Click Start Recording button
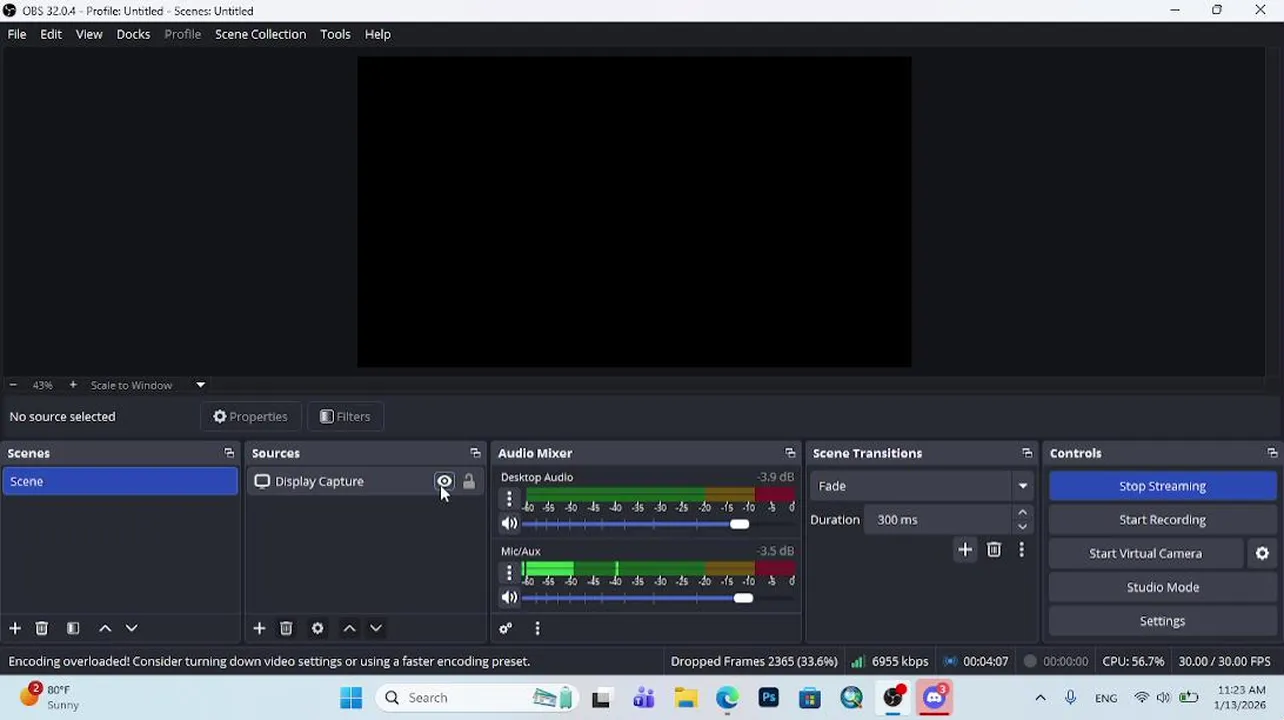The width and height of the screenshot is (1284, 720). pyautogui.click(x=1162, y=520)
